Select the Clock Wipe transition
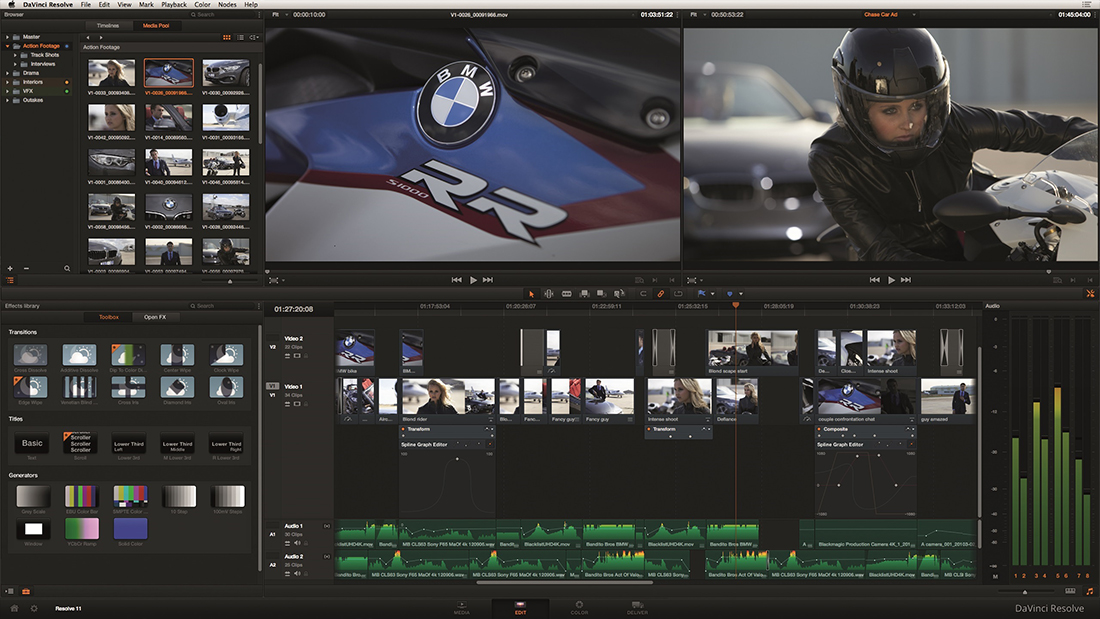The image size is (1100, 619). click(226, 358)
